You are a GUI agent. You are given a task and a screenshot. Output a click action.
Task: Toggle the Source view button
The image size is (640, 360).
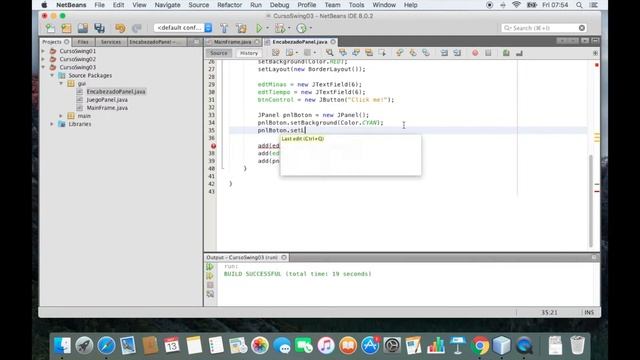click(x=219, y=53)
